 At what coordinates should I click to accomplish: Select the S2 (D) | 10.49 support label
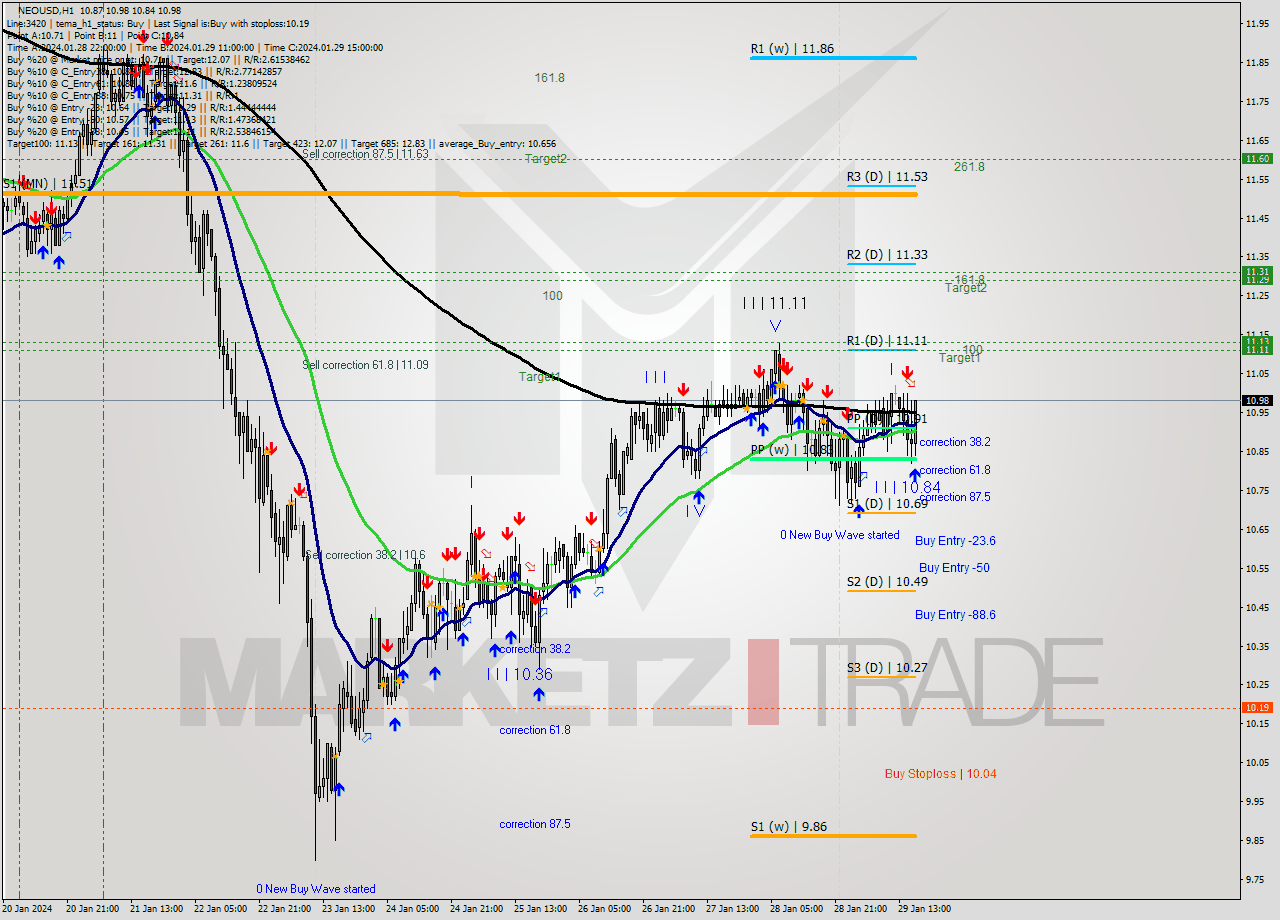[x=887, y=582]
